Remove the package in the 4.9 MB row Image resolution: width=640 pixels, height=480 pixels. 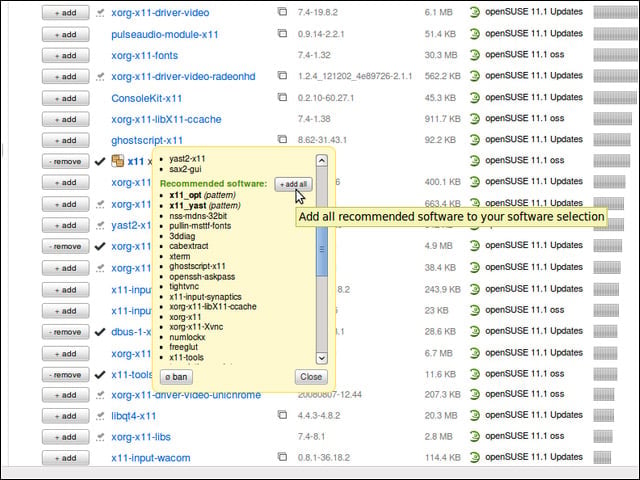(x=65, y=247)
